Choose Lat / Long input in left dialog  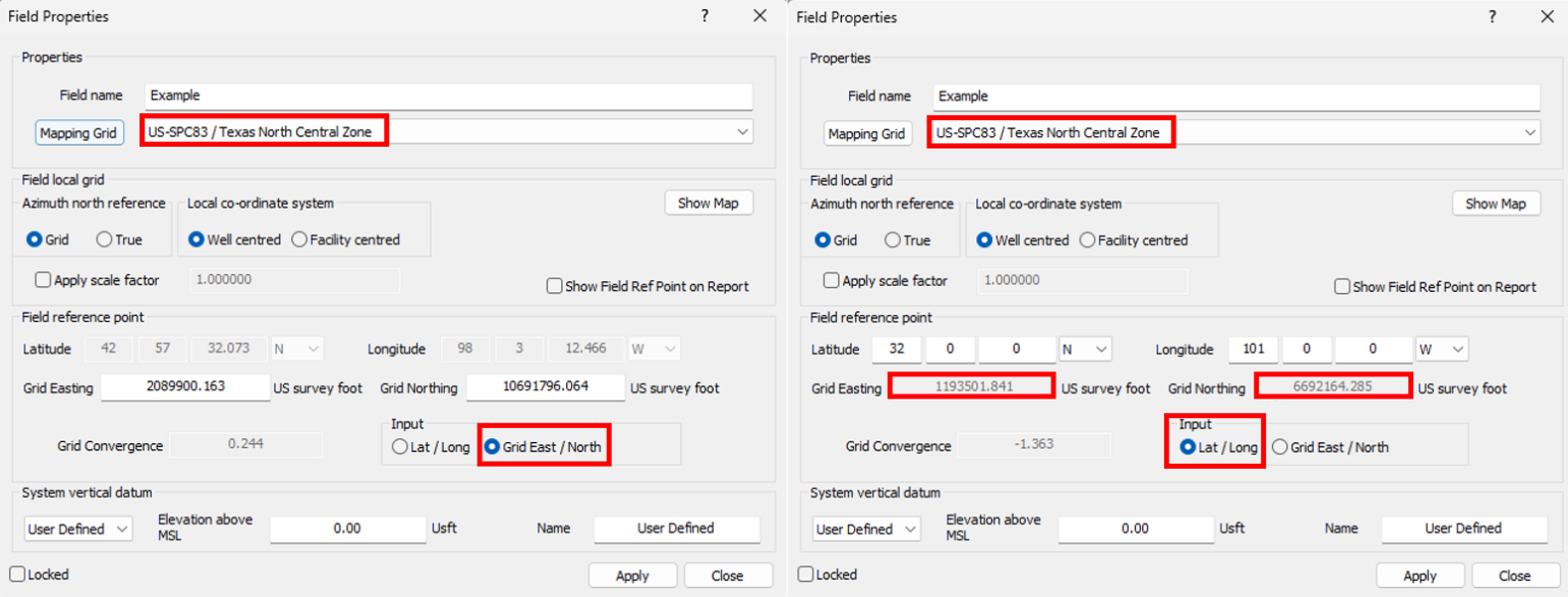pyautogui.click(x=400, y=447)
